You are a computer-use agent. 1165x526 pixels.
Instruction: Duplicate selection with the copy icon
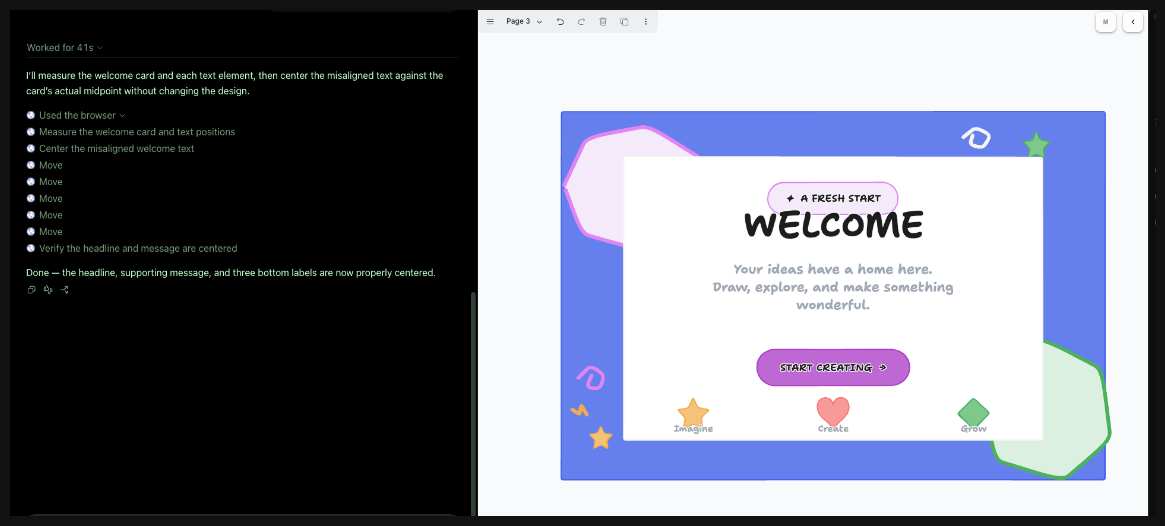click(624, 22)
